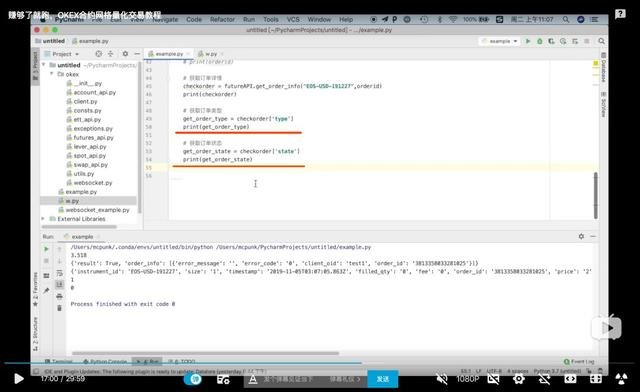Screen dimensions: 640x392
Task: Click the green Run button in PyCharm toolbar
Action: coord(528,41)
